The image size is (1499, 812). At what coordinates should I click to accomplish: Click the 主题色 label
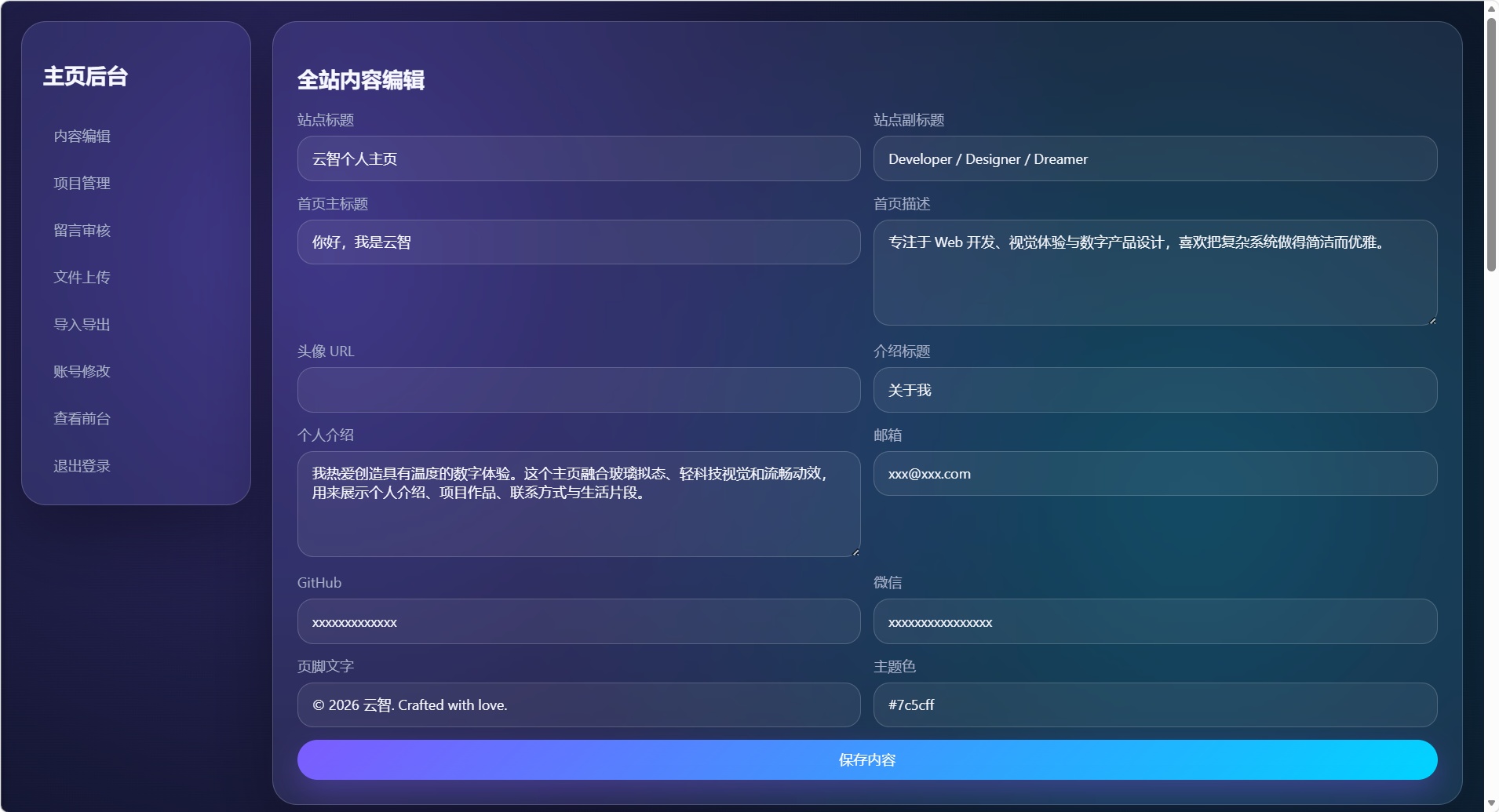(895, 666)
